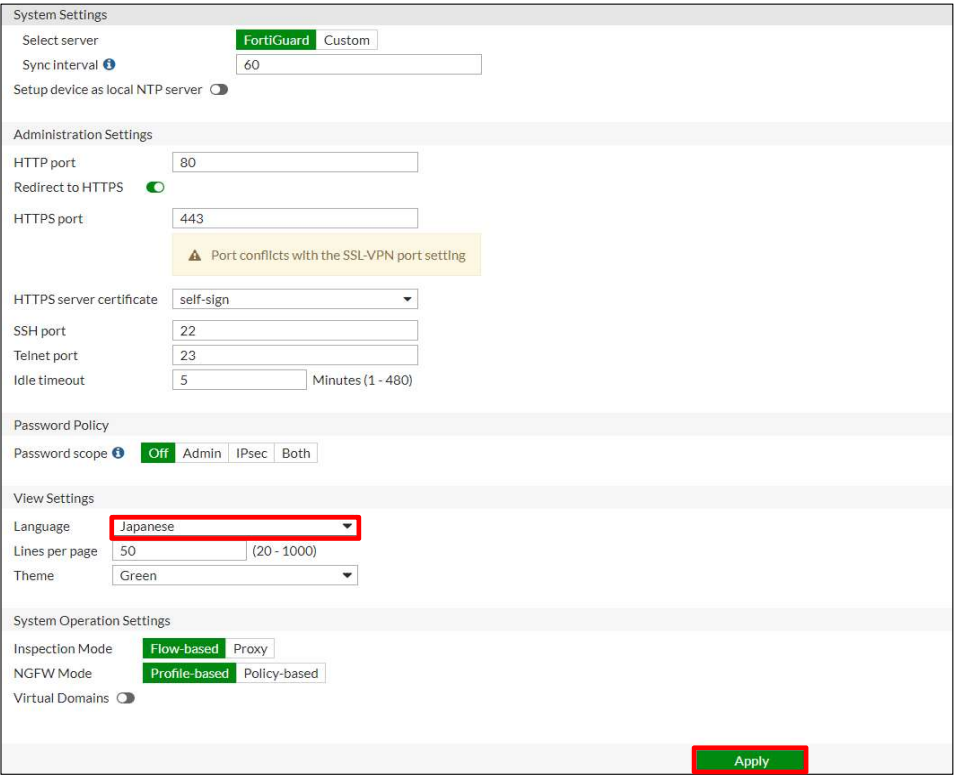The width and height of the screenshot is (957, 777).
Task: Click the 'Password Policy' section heading
Action: click(x=61, y=425)
